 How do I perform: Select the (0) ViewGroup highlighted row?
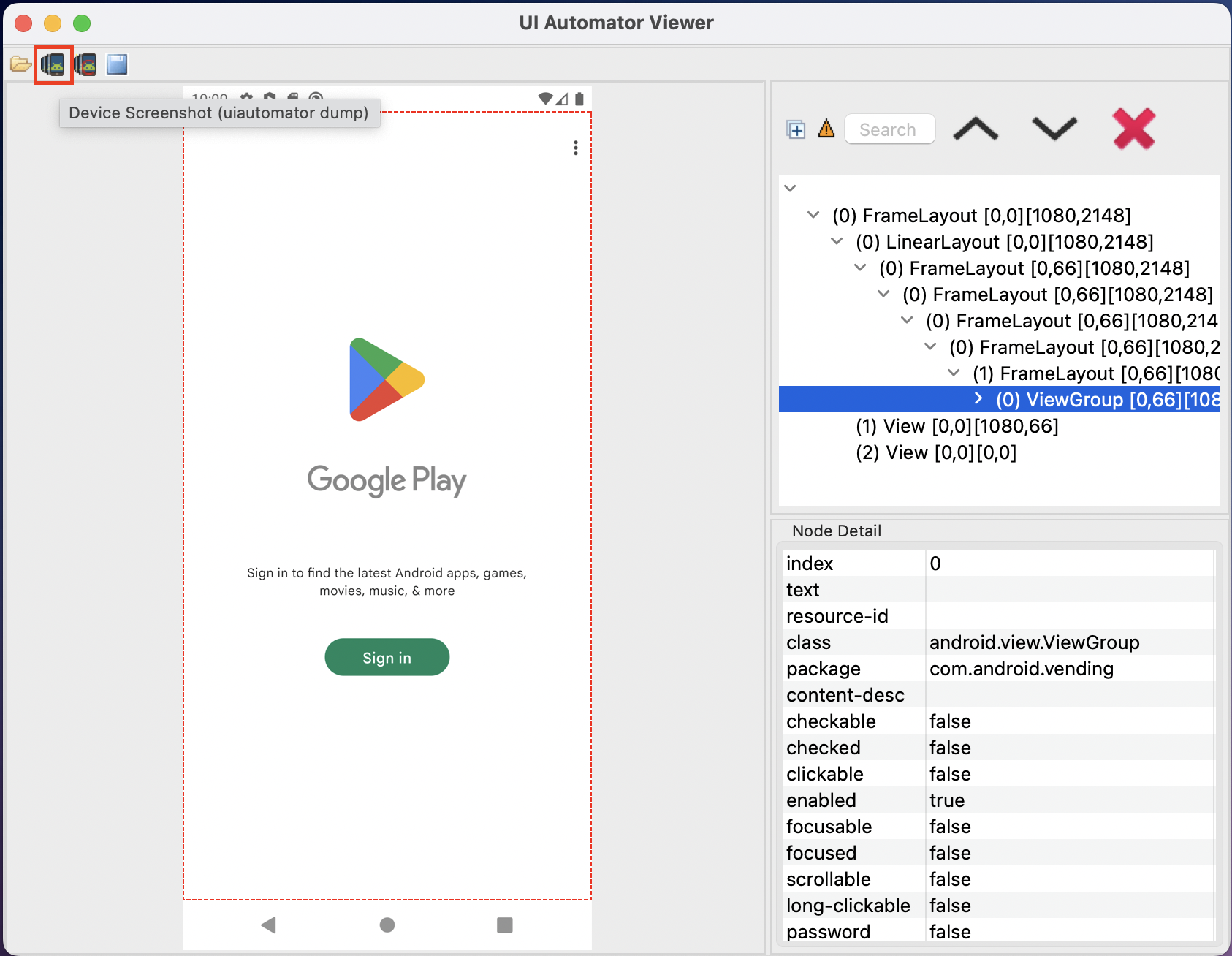click(x=1000, y=399)
